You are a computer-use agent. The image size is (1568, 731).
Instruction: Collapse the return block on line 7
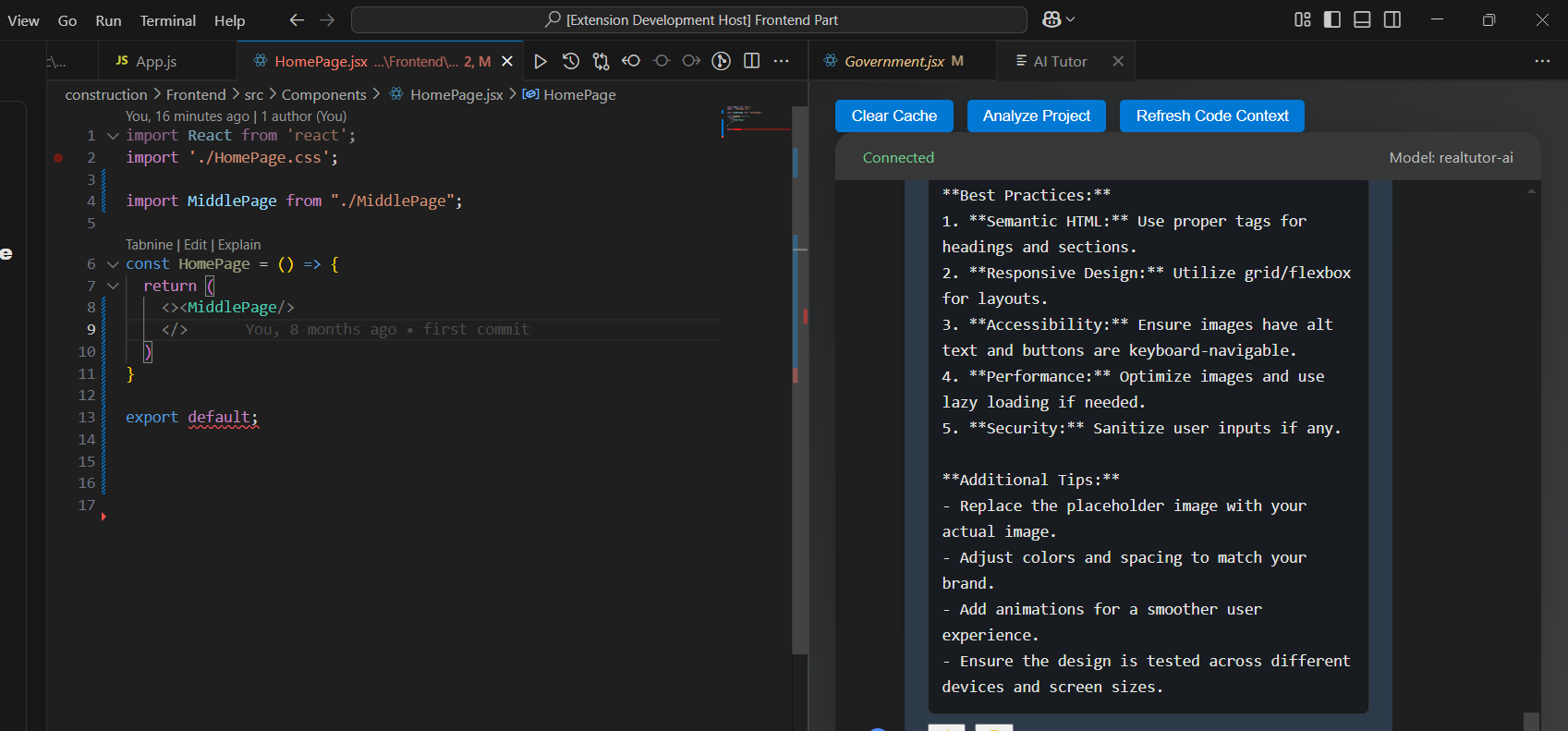point(113,286)
